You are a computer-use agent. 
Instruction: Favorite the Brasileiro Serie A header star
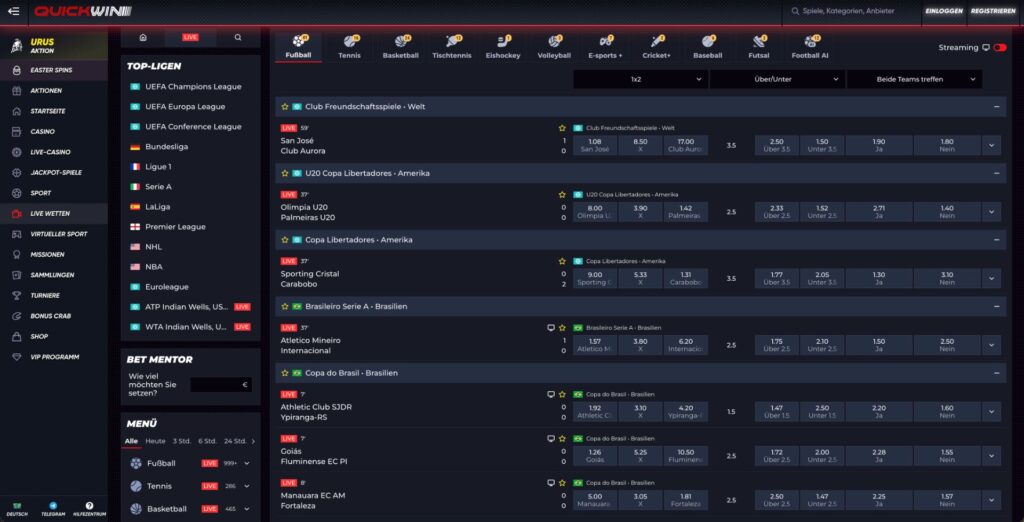[285, 306]
